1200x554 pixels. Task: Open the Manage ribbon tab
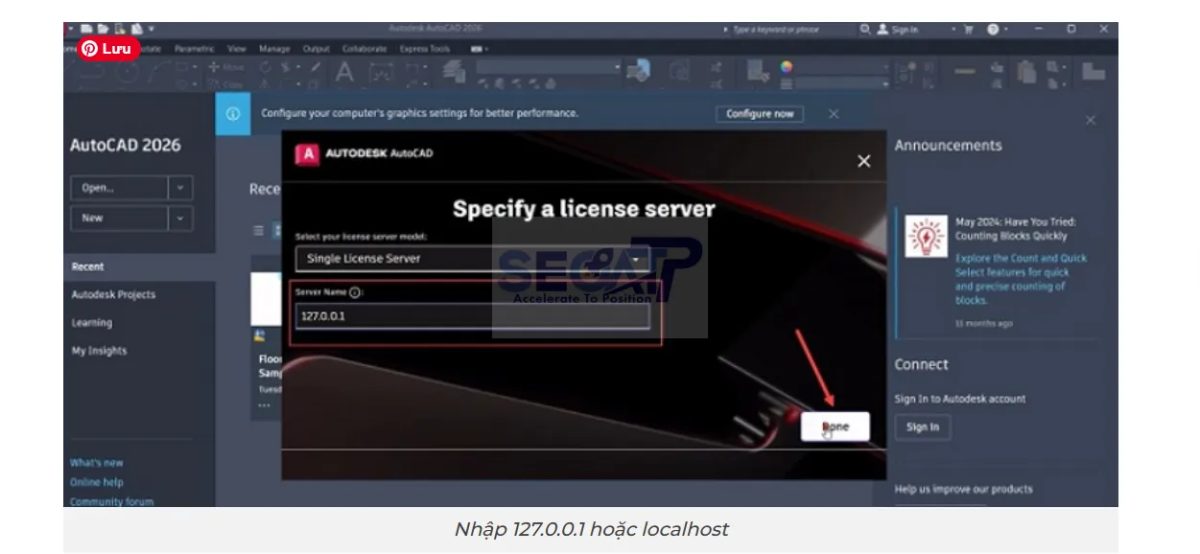[x=274, y=48]
